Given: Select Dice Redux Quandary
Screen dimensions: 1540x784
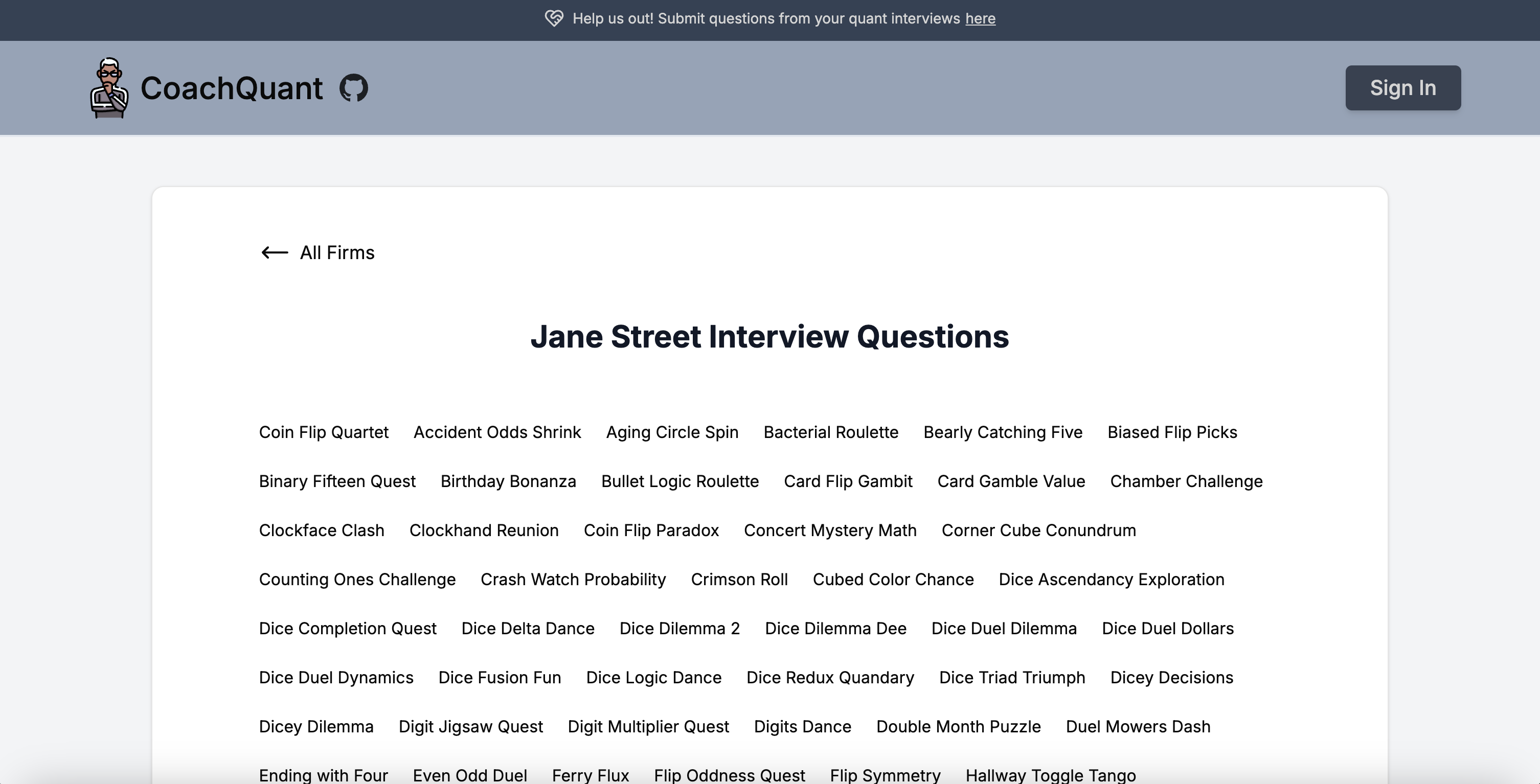Looking at the screenshot, I should coord(830,677).
